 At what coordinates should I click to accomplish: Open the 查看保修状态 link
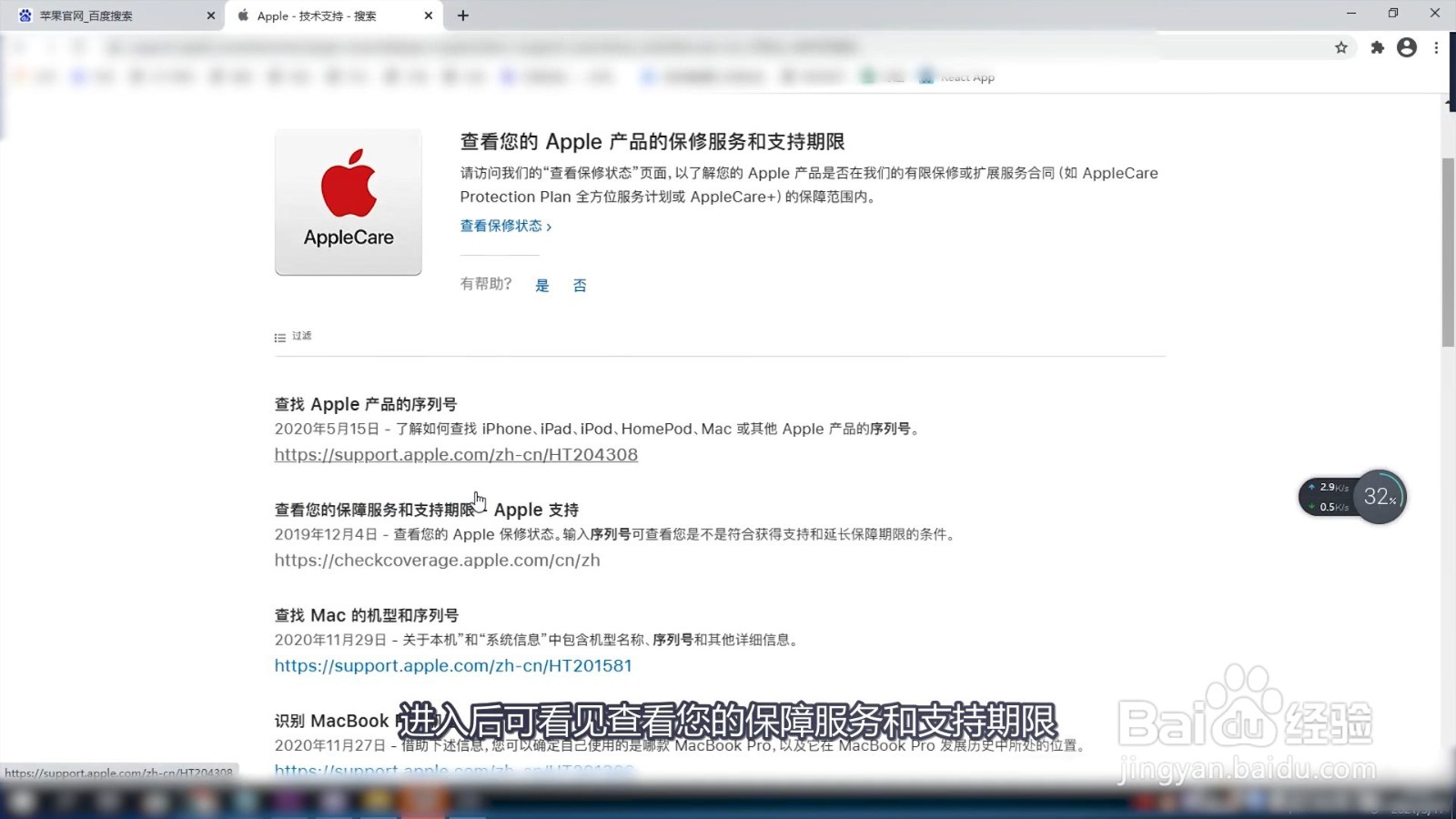(506, 226)
